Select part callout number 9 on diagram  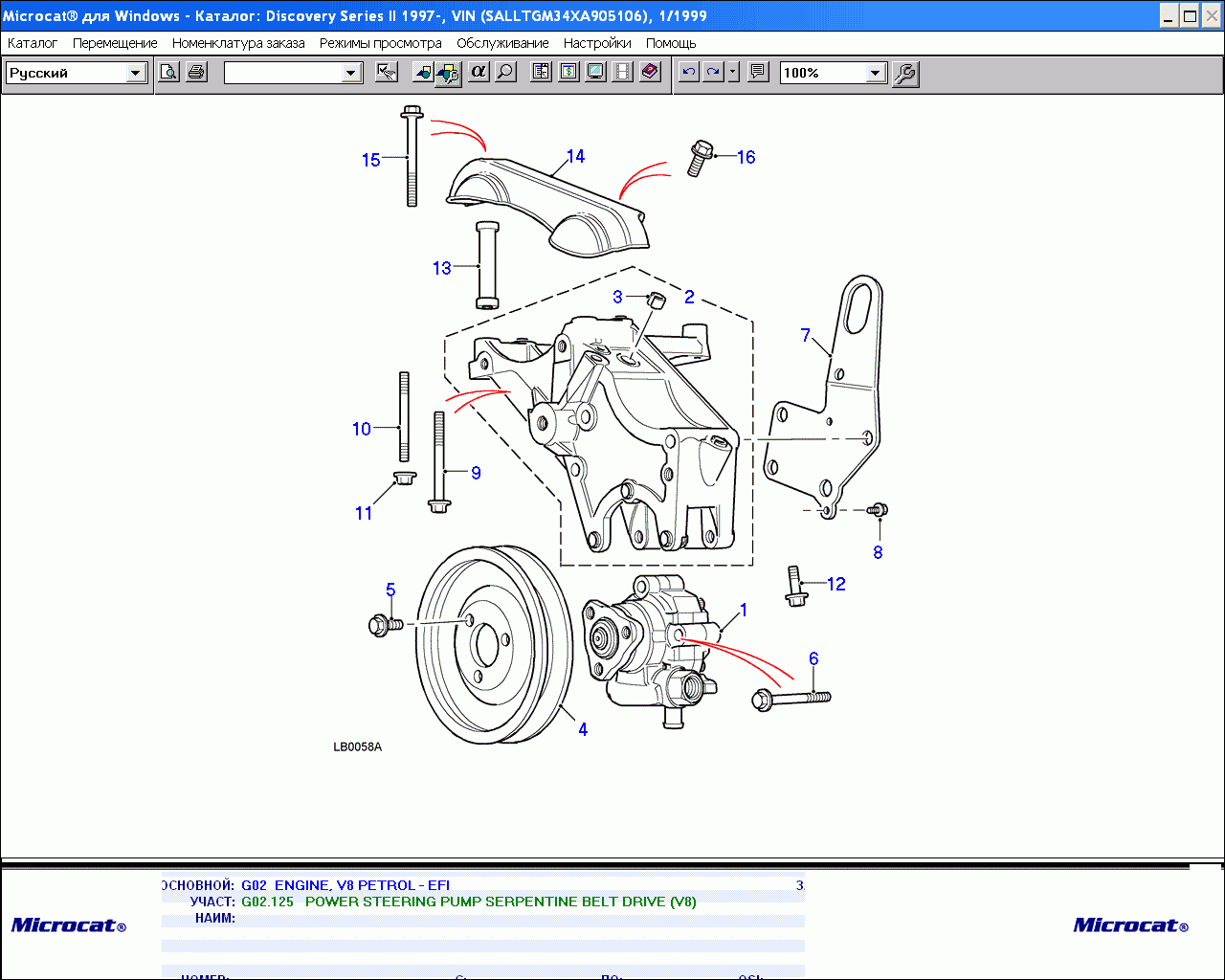pos(476,473)
